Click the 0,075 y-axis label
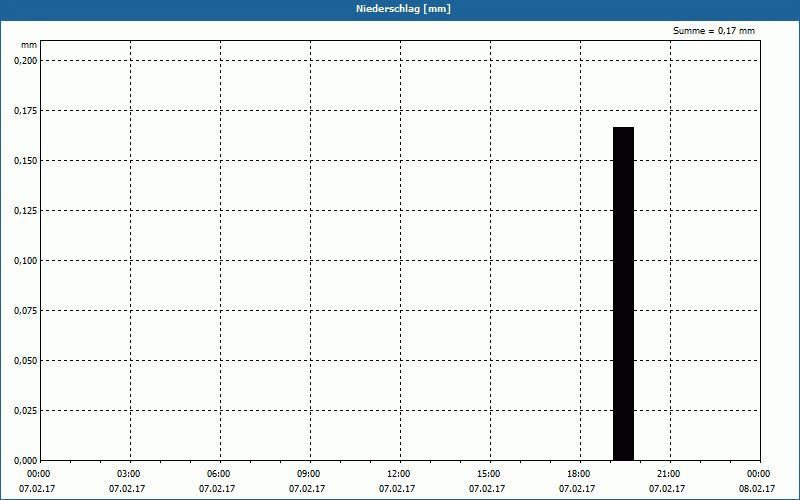800x500 pixels. pos(26,311)
